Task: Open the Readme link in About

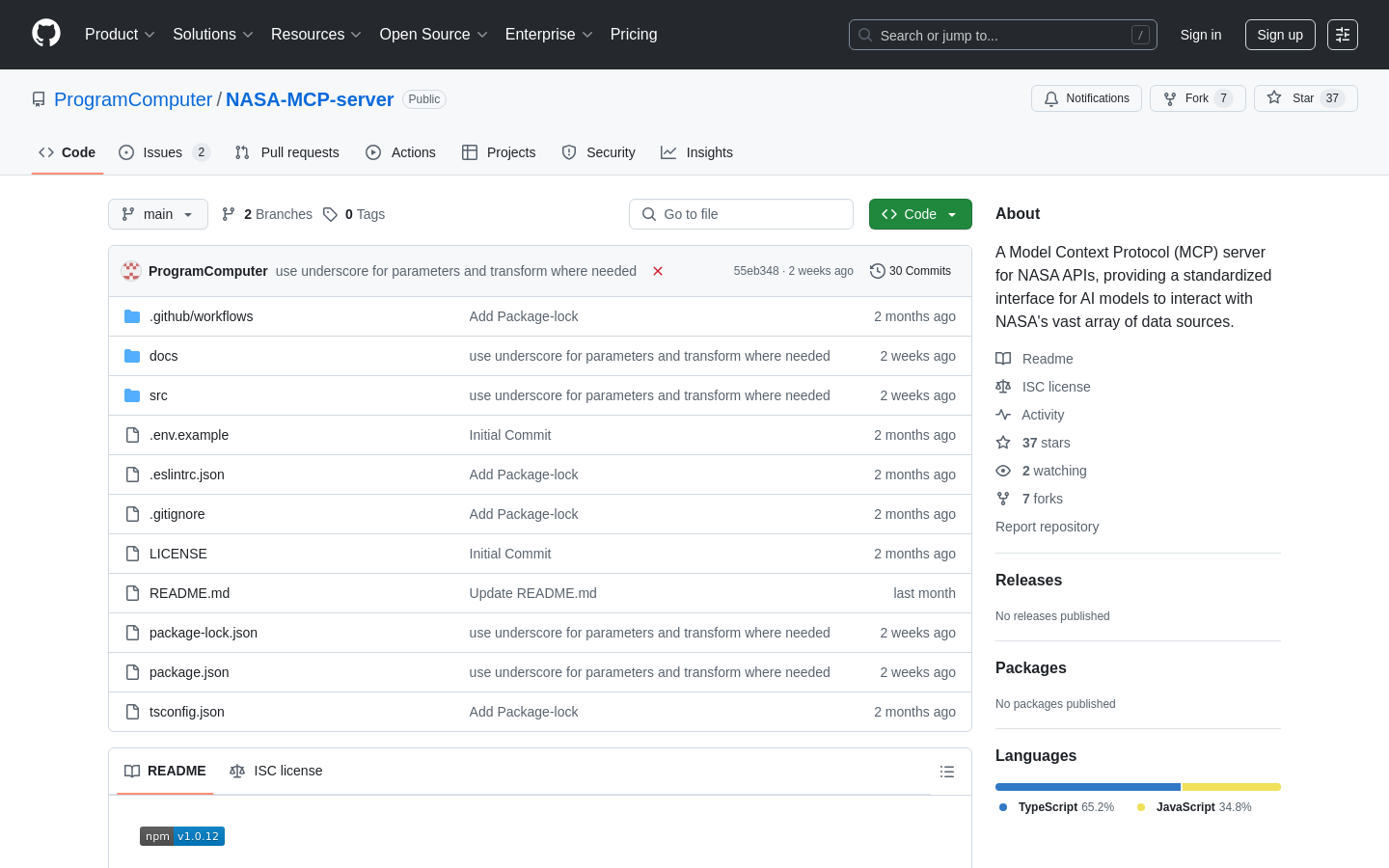Action: (x=1034, y=359)
